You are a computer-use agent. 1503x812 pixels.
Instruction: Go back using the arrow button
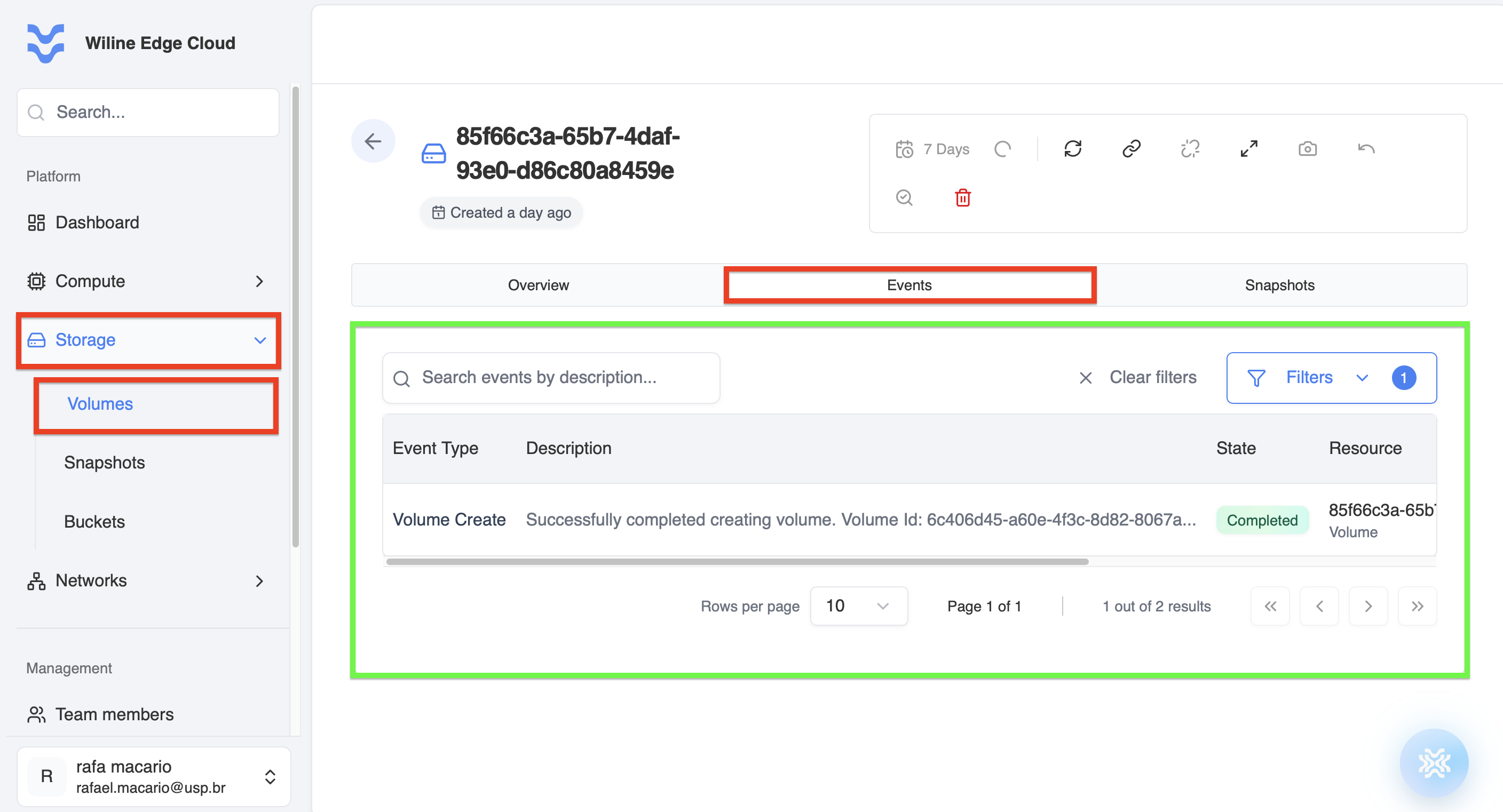coord(373,141)
